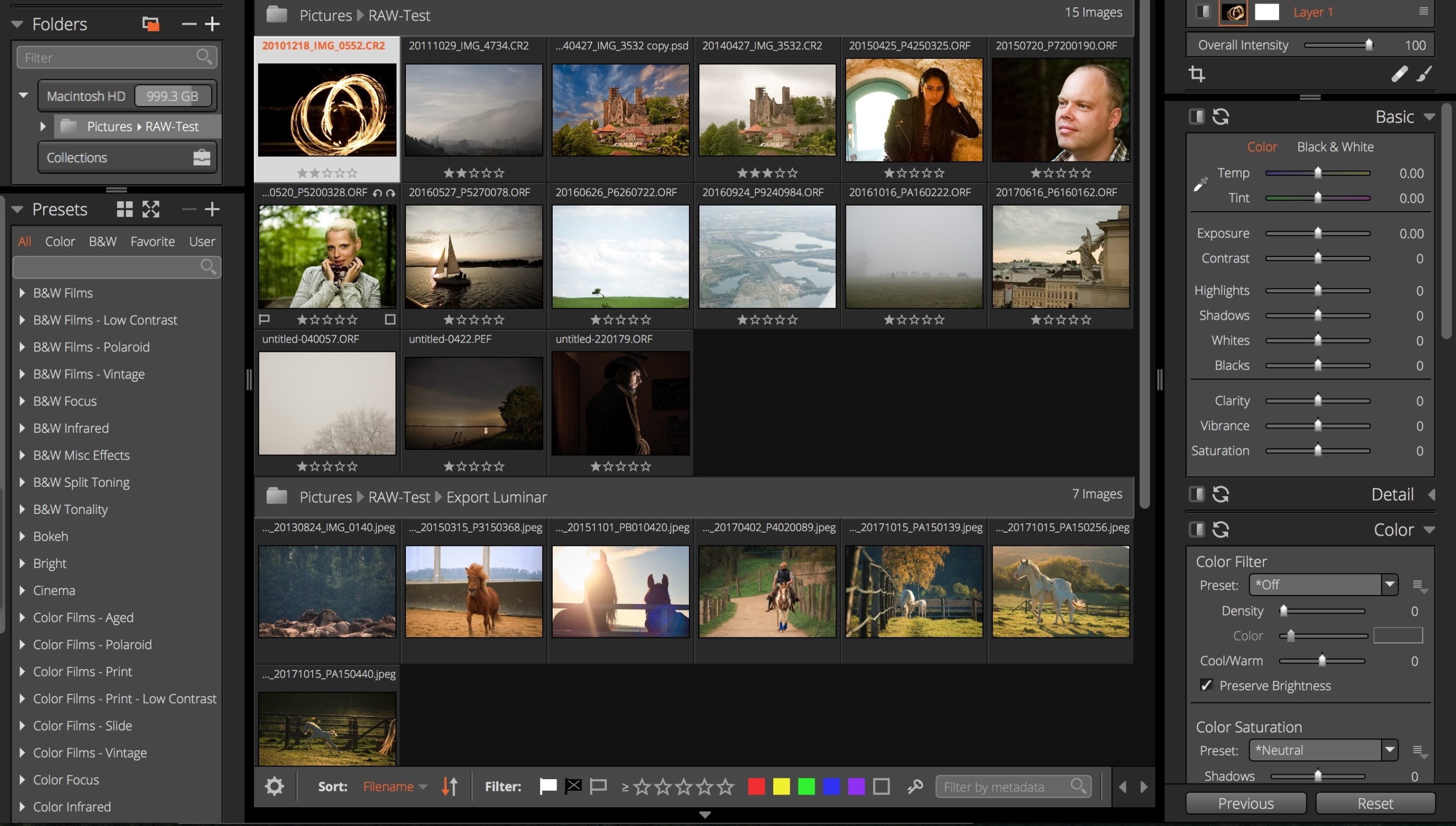
Task: Select the All presets tab
Action: (x=25, y=241)
